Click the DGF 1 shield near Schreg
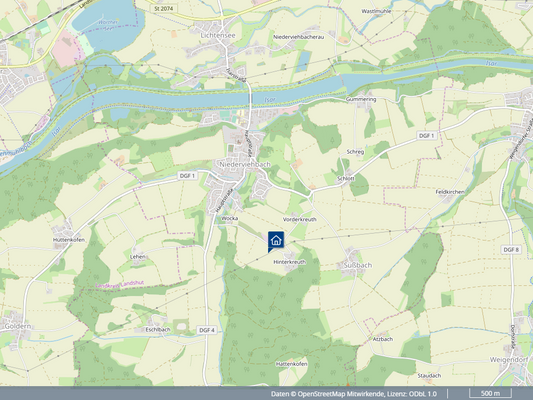 click(x=426, y=136)
